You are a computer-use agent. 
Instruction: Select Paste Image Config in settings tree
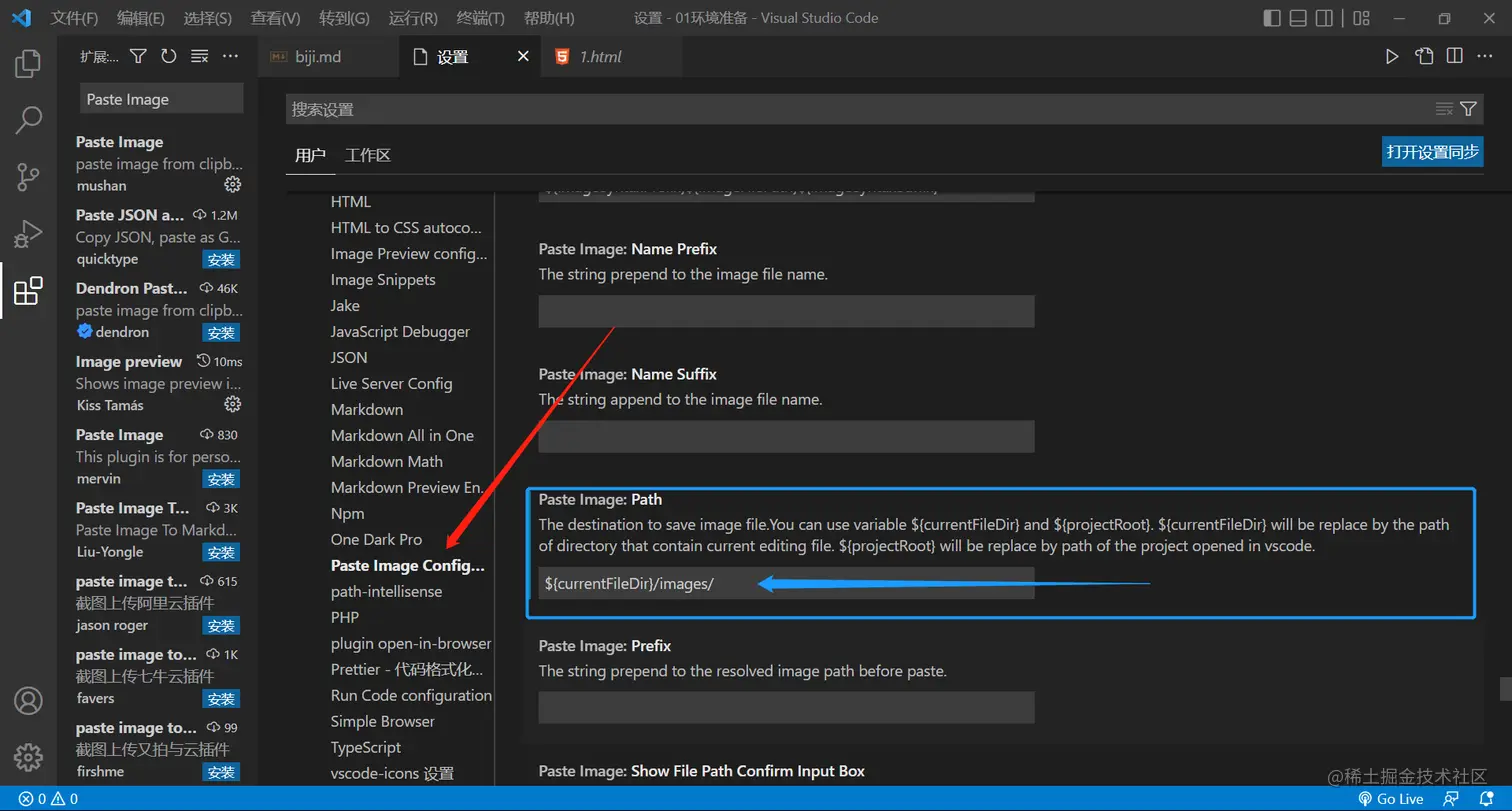pyautogui.click(x=408, y=565)
